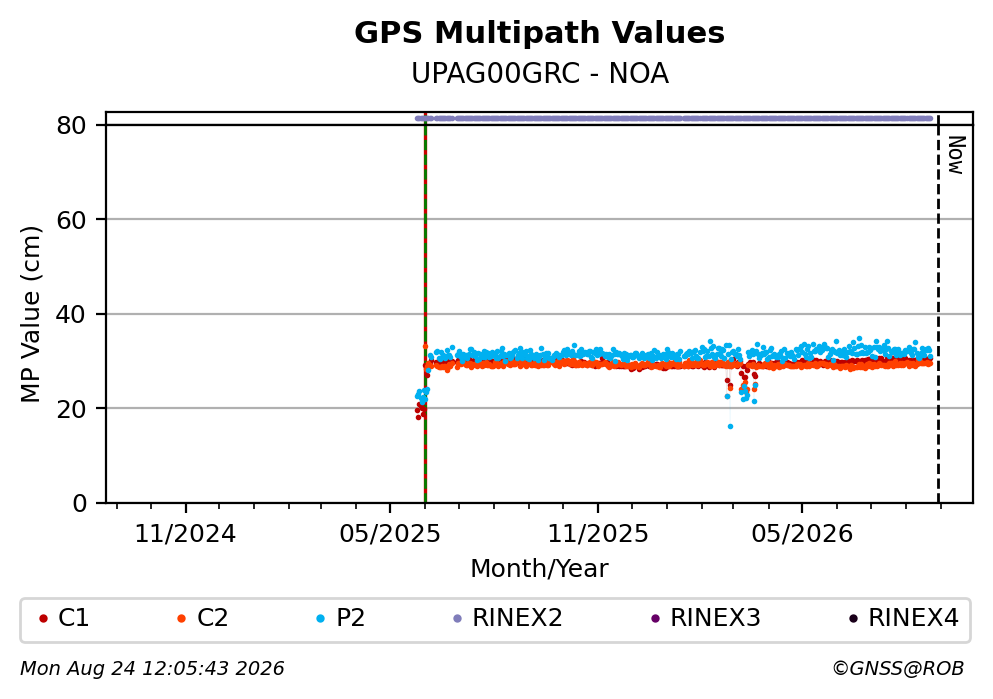Click the 80 y-axis tick label
Viewport: 993px width, 699px height.
pos(71,125)
